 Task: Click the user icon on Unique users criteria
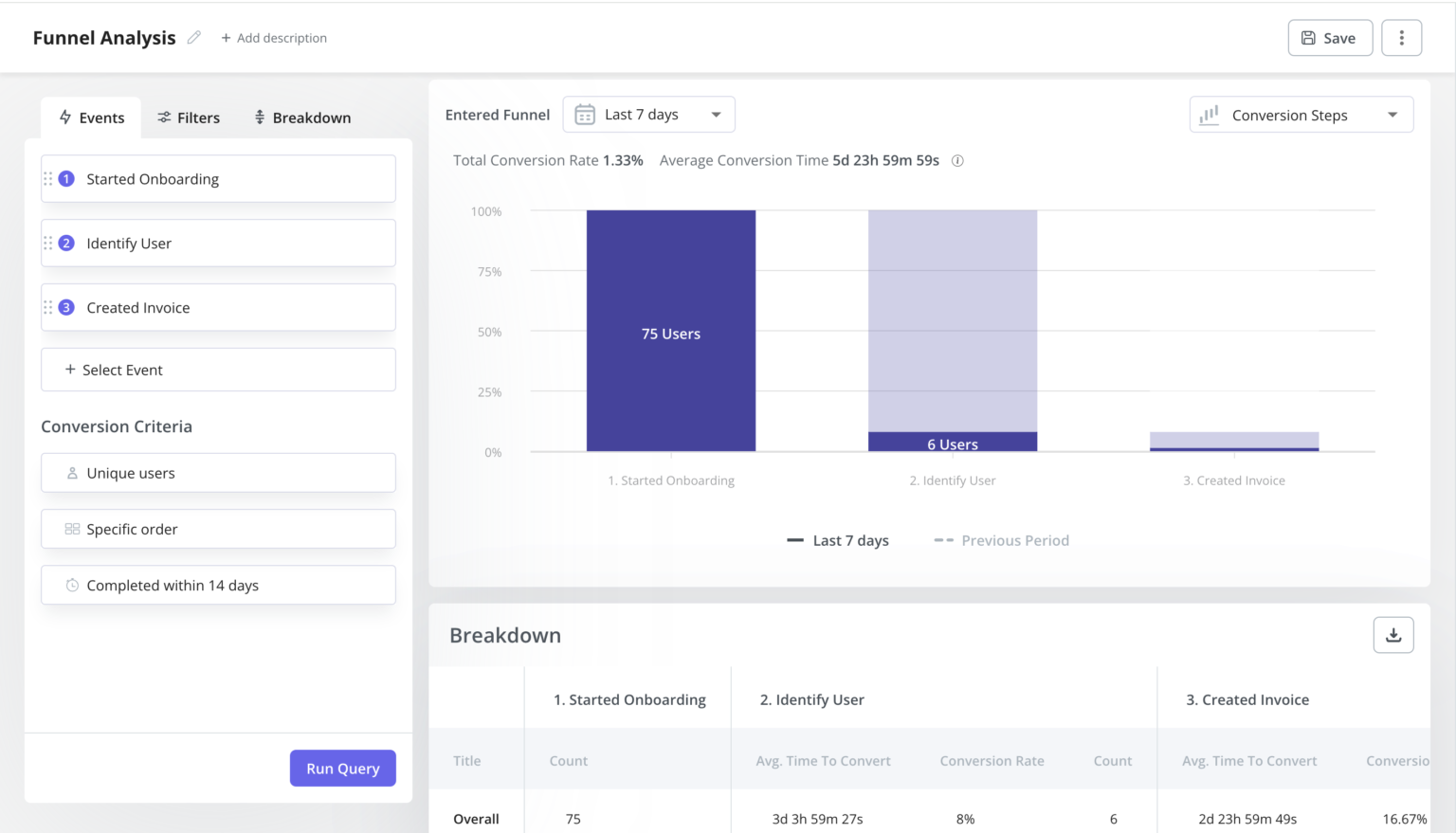[72, 472]
